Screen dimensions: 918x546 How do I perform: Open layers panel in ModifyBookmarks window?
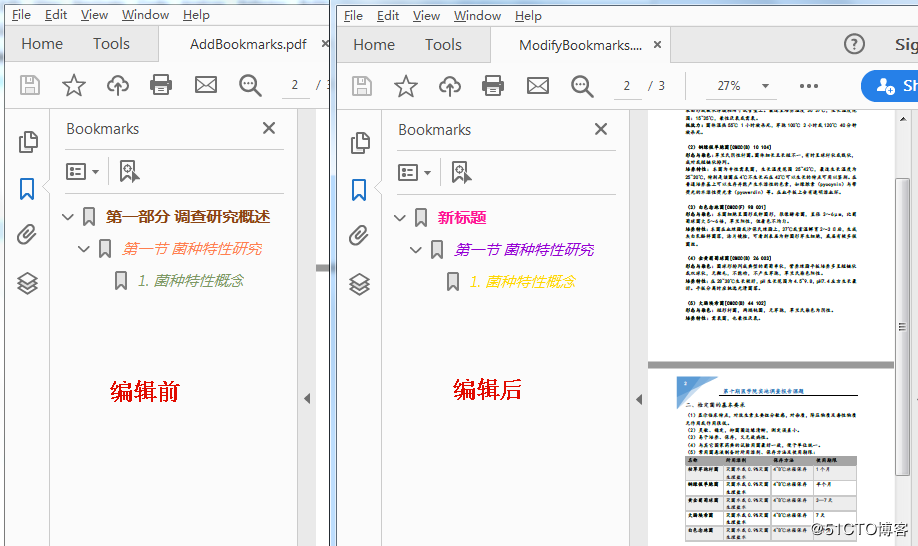coord(359,284)
